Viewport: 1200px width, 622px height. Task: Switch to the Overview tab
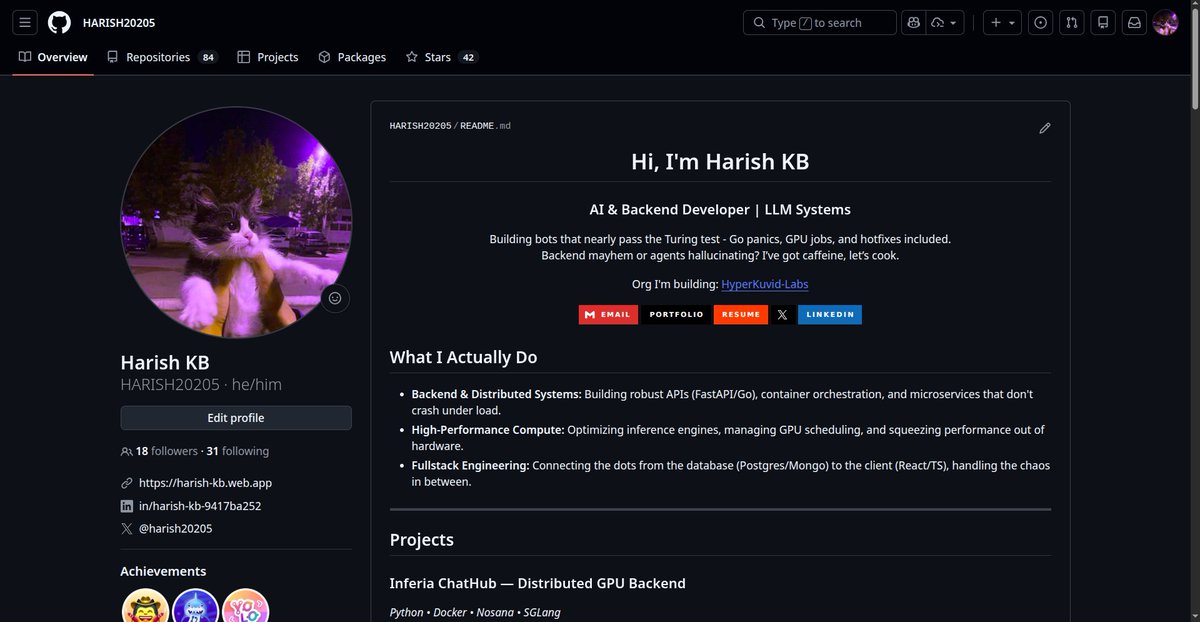(x=53, y=57)
